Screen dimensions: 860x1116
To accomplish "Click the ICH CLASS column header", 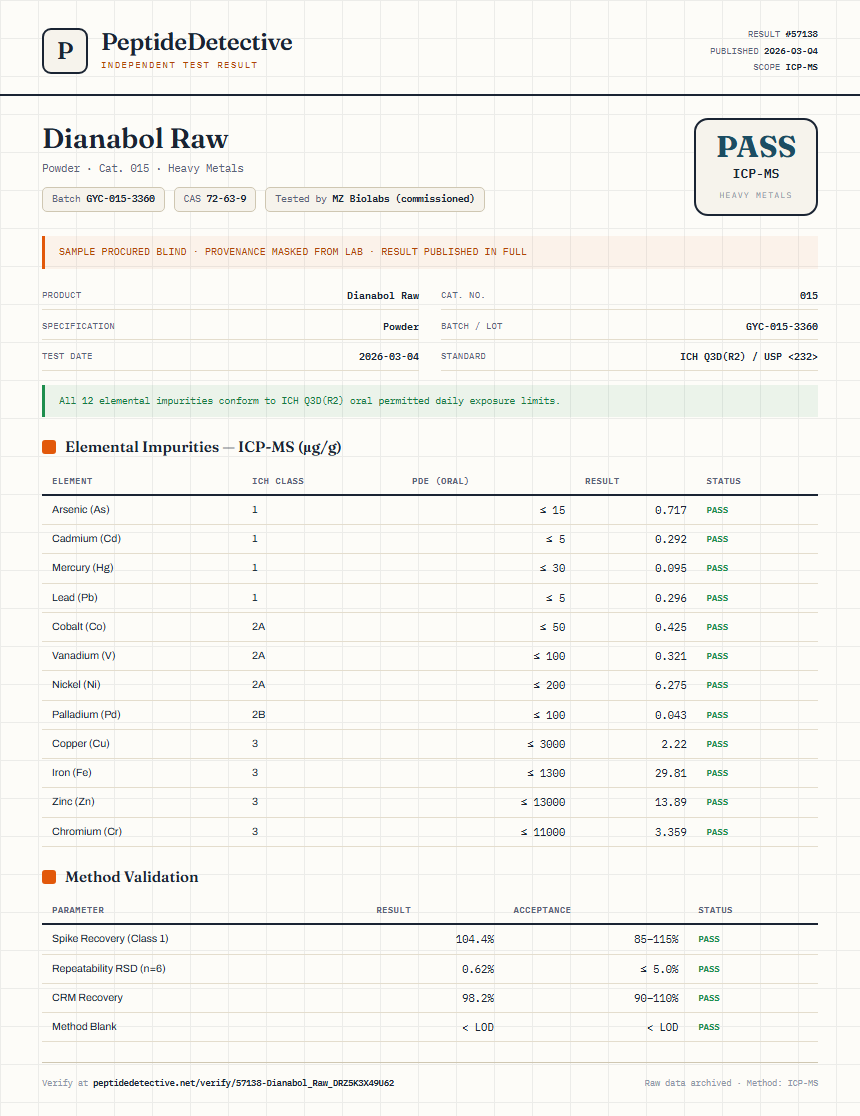I will tap(278, 481).
